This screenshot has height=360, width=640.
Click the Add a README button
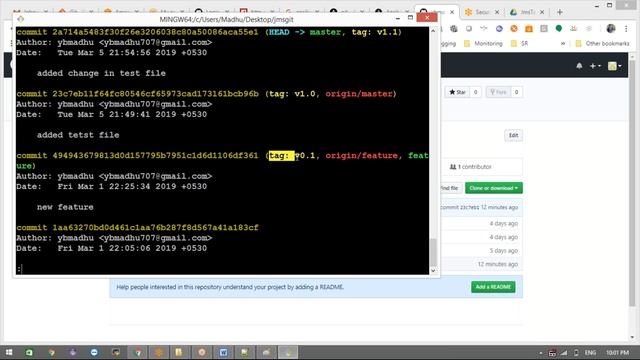(493, 287)
